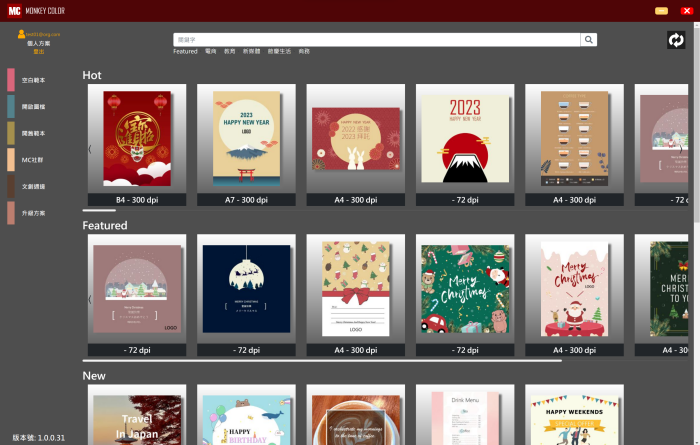Open the 升級方案 upgrade plan item
This screenshot has width=700, height=445.
pyautogui.click(x=11, y=214)
